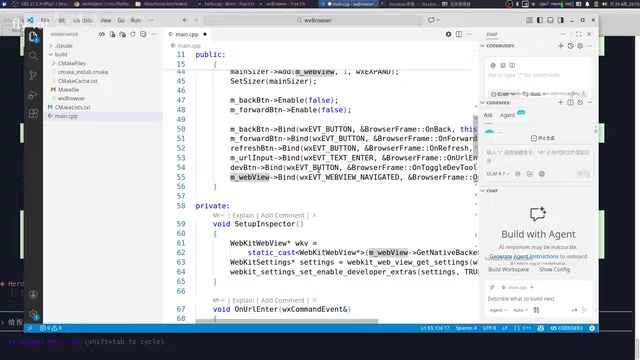Click the Show Config button
The height and width of the screenshot is (360, 640).
click(x=554, y=269)
